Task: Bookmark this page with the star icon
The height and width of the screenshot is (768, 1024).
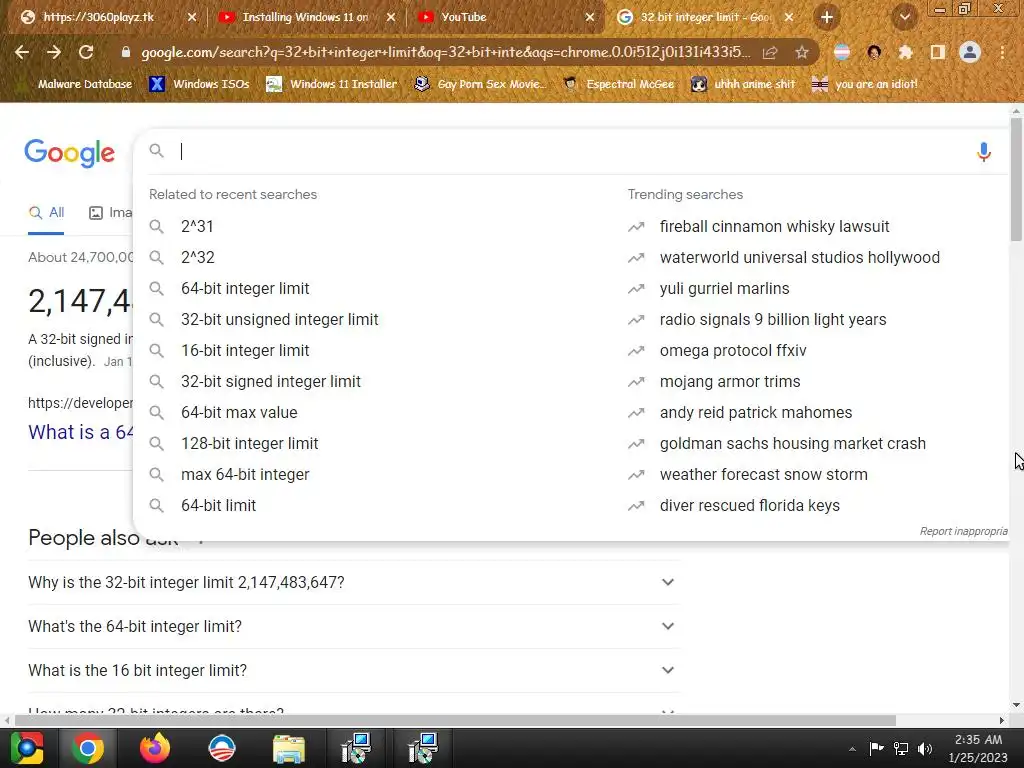Action: (x=802, y=52)
